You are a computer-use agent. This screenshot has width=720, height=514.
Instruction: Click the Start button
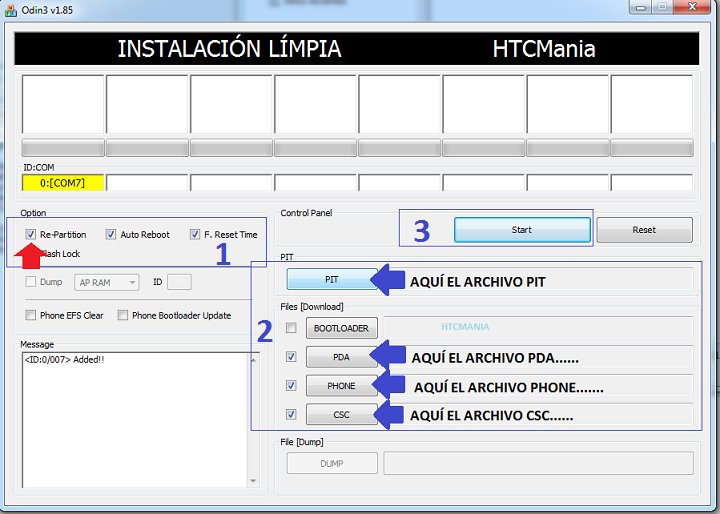522,230
